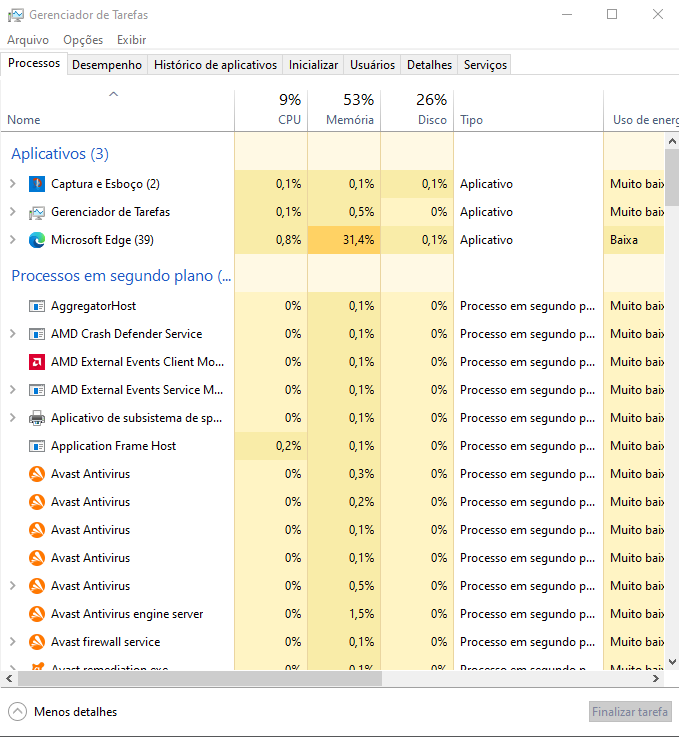Click Microsoft Edge 31,4% memory cell
Viewport: 679px width, 737px height.
point(344,240)
